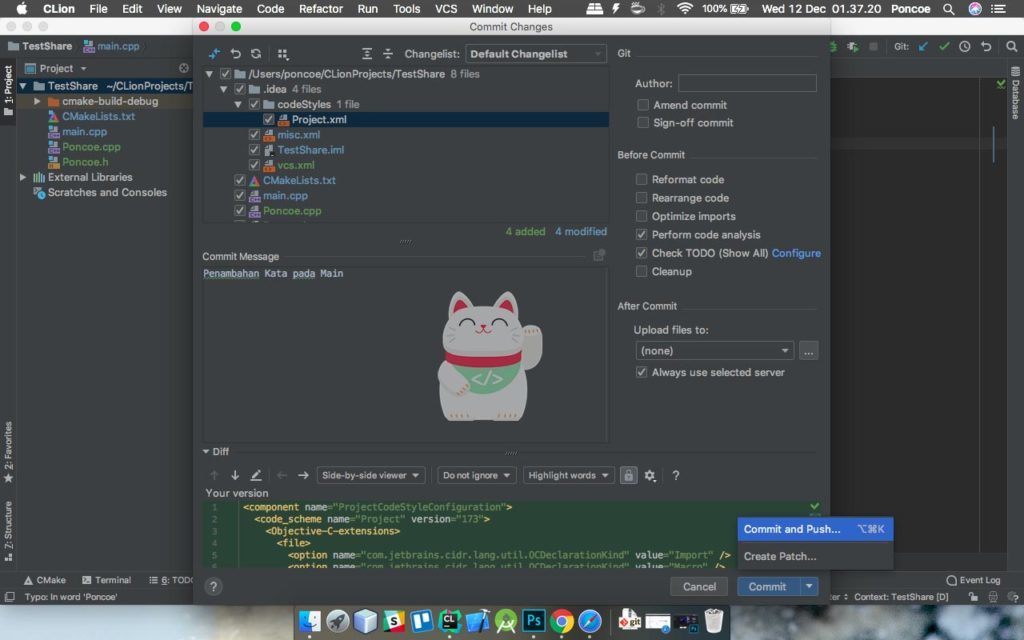Select Create Patch from the popup menu
The image size is (1024, 640).
coord(815,556)
